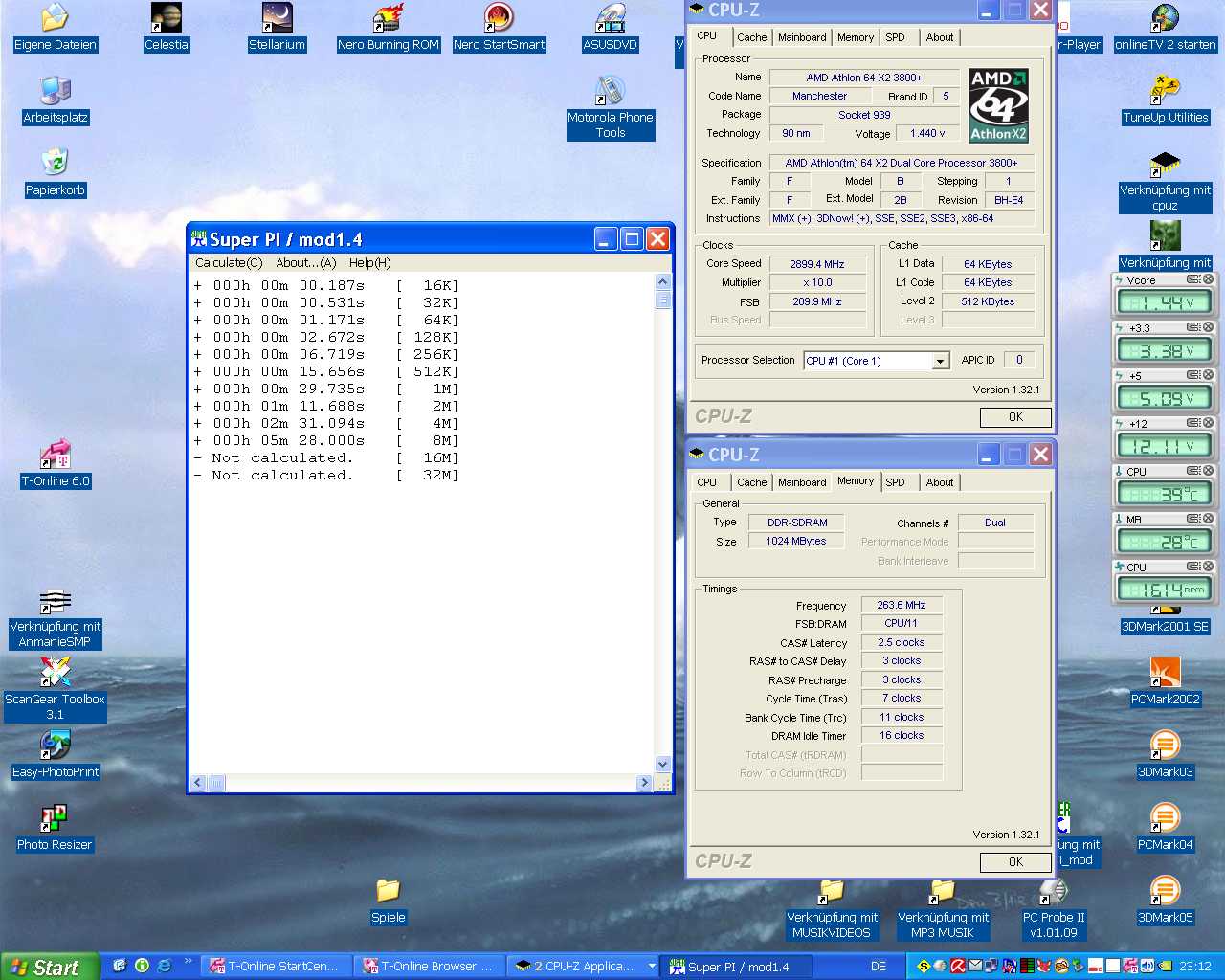Switch to T-Online Browser taskbar button

click(428, 967)
